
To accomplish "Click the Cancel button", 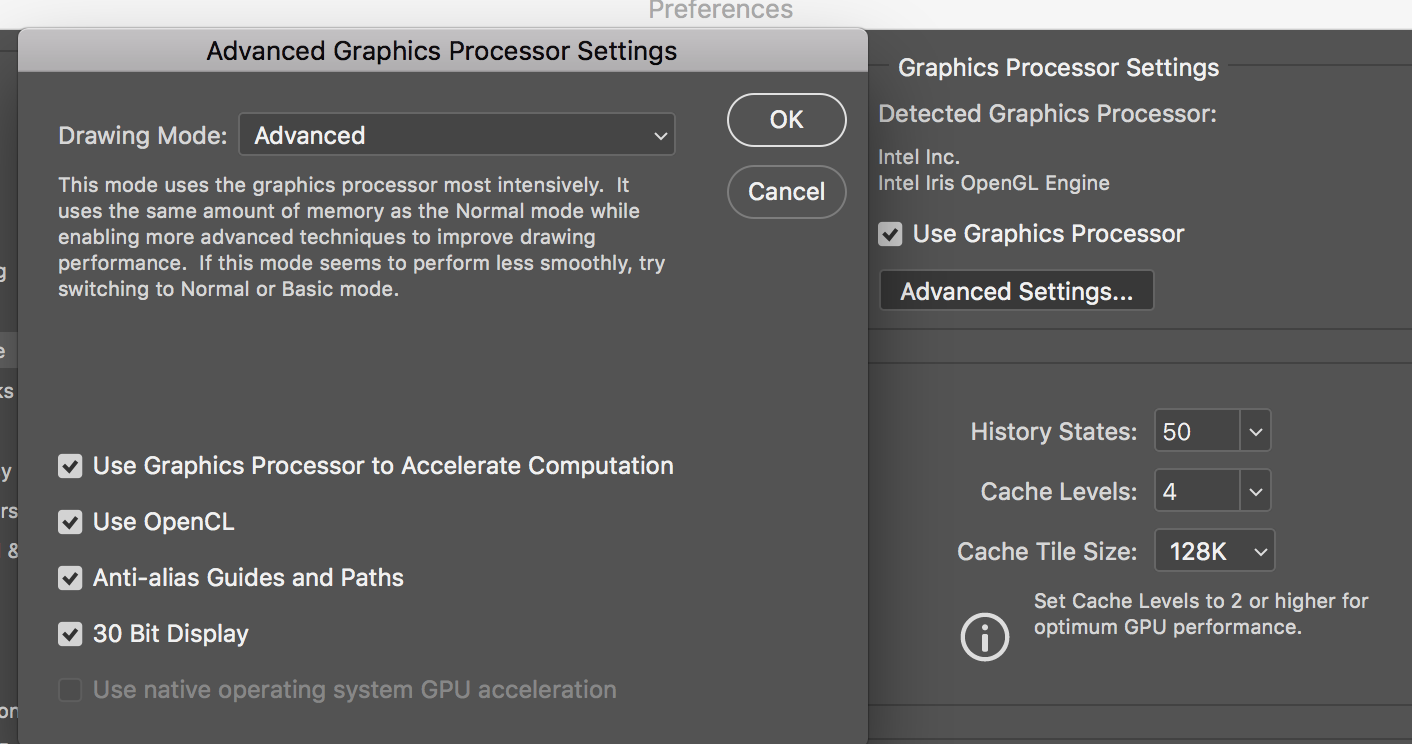I will (x=786, y=191).
